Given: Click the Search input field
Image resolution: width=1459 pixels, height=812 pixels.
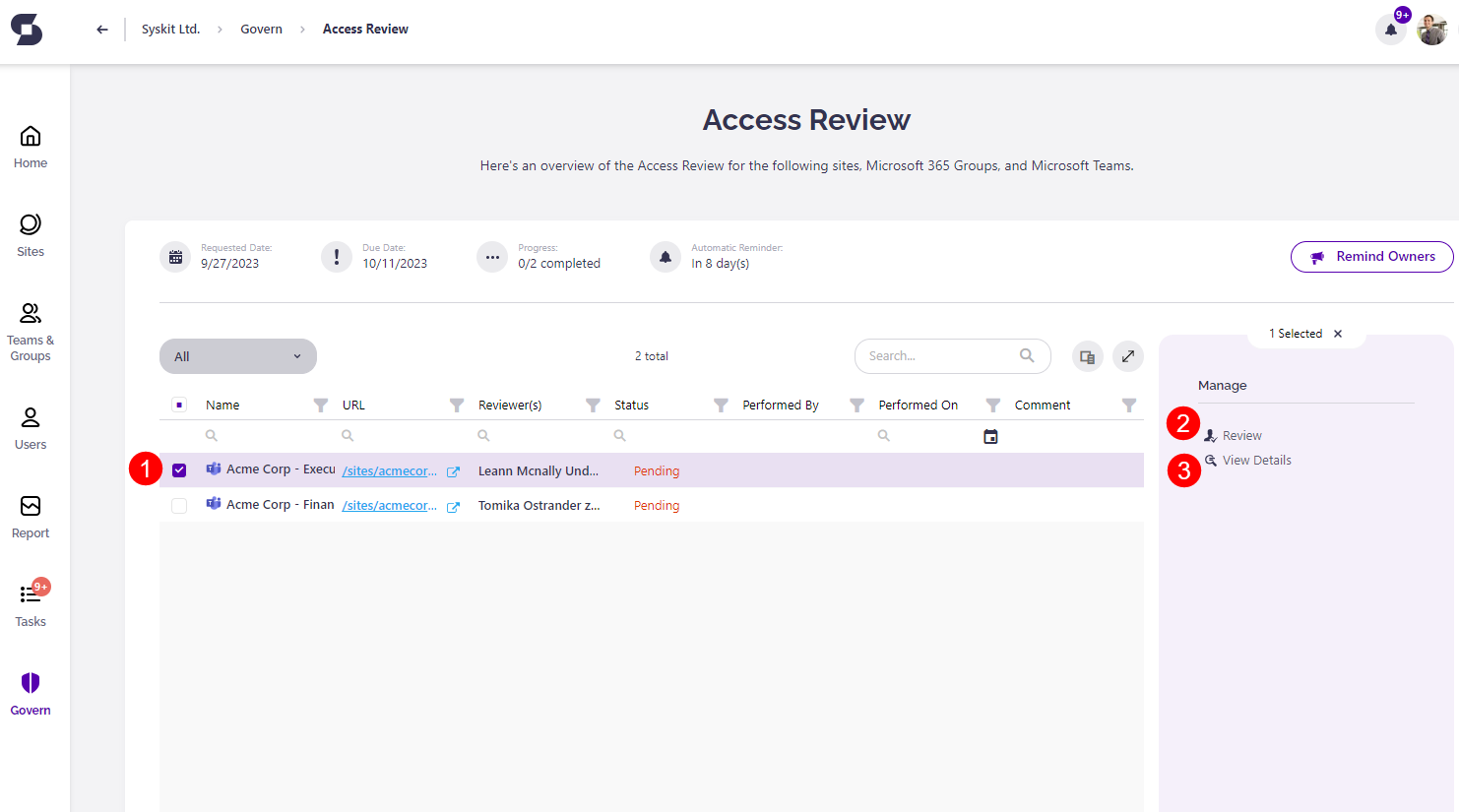Looking at the screenshot, I should coord(935,355).
